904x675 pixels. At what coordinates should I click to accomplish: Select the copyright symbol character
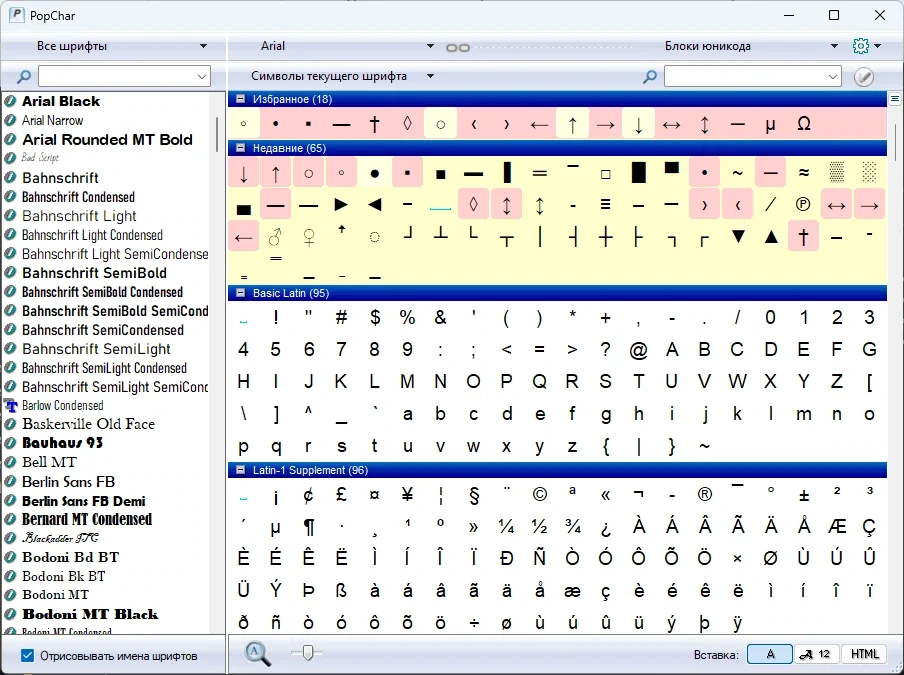pyautogui.click(x=540, y=495)
